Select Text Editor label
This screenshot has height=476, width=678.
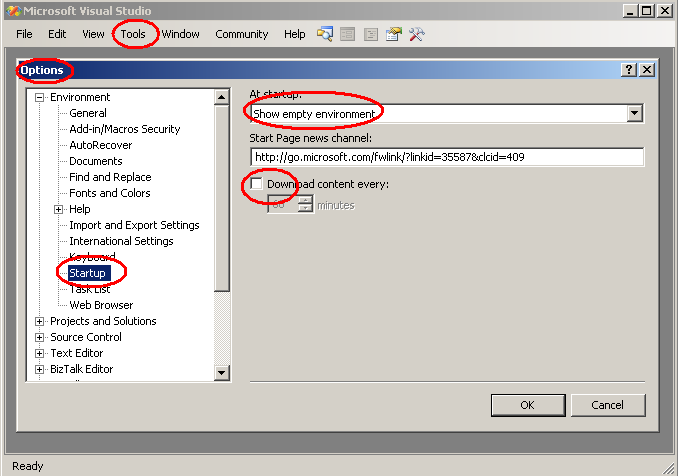77,353
